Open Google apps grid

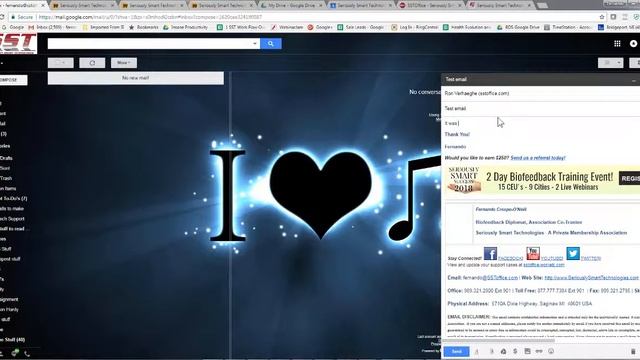pyautogui.click(x=617, y=44)
